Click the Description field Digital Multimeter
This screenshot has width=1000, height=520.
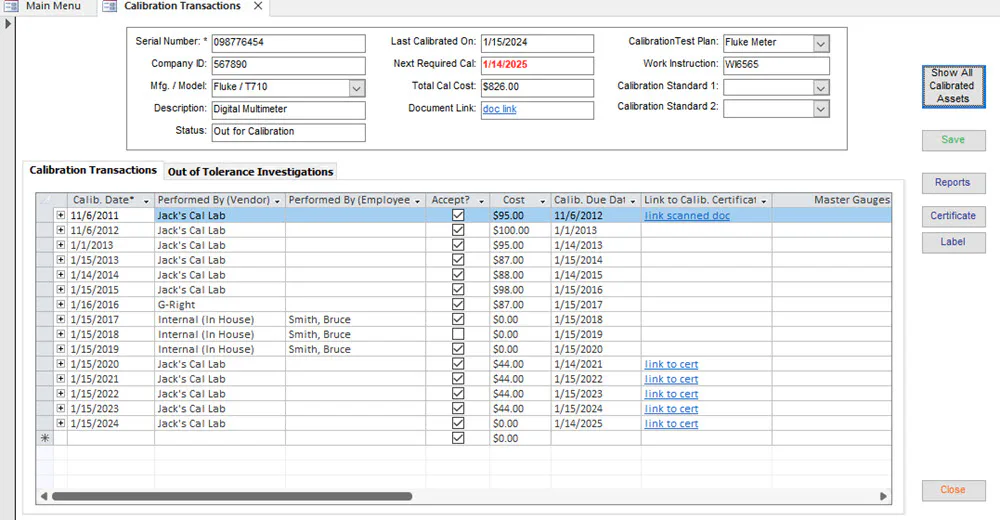(288, 110)
